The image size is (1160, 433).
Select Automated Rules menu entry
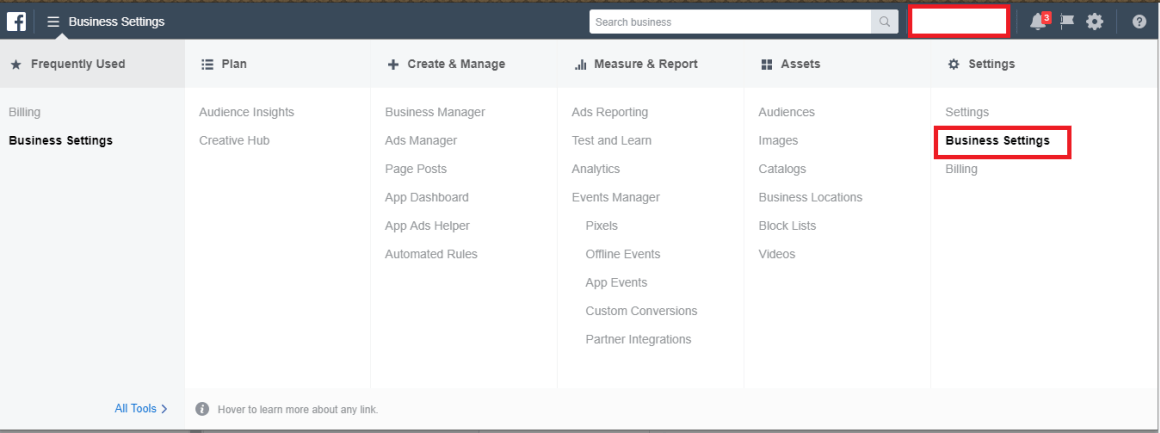[431, 254]
